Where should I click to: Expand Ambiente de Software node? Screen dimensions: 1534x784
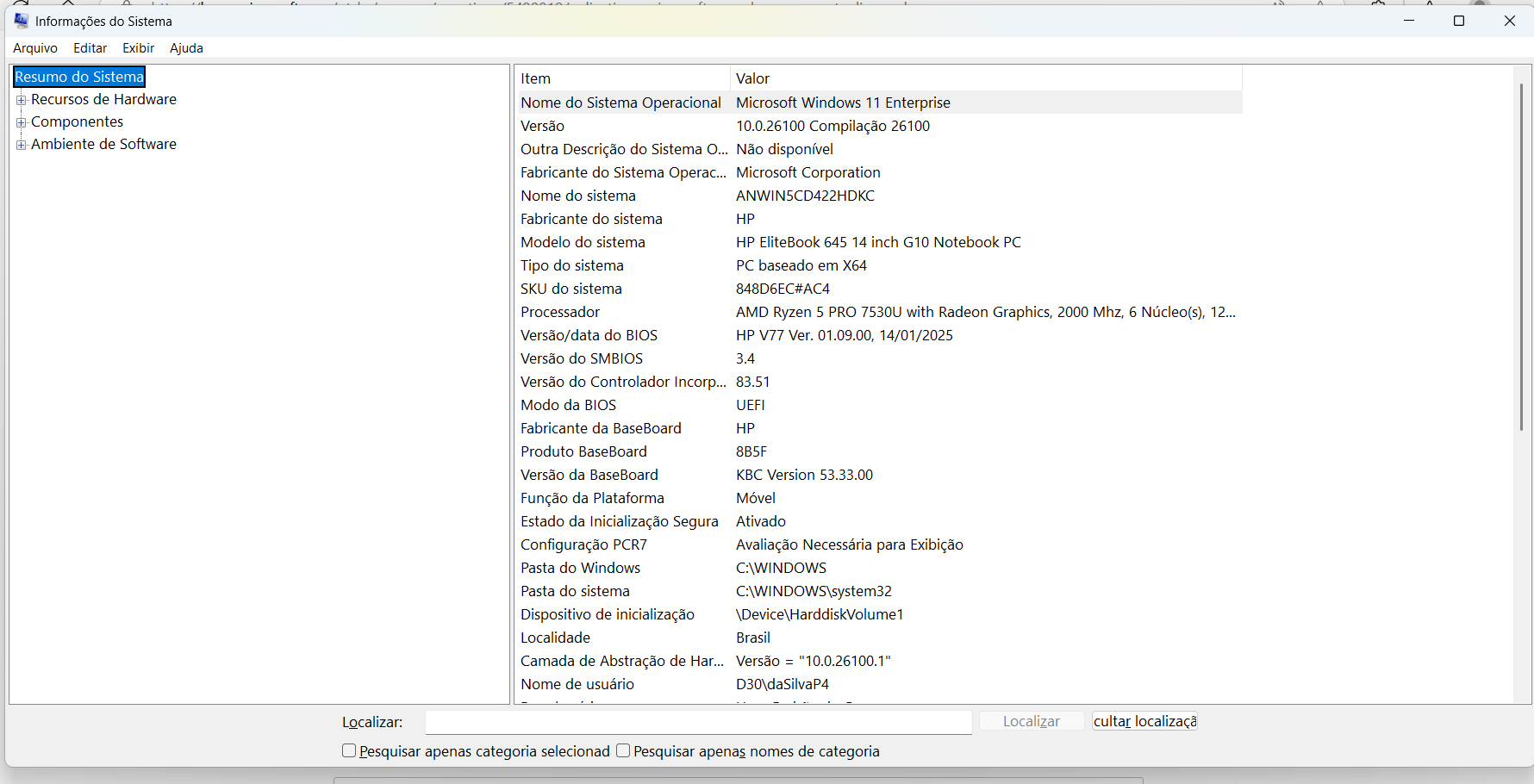[22, 145]
